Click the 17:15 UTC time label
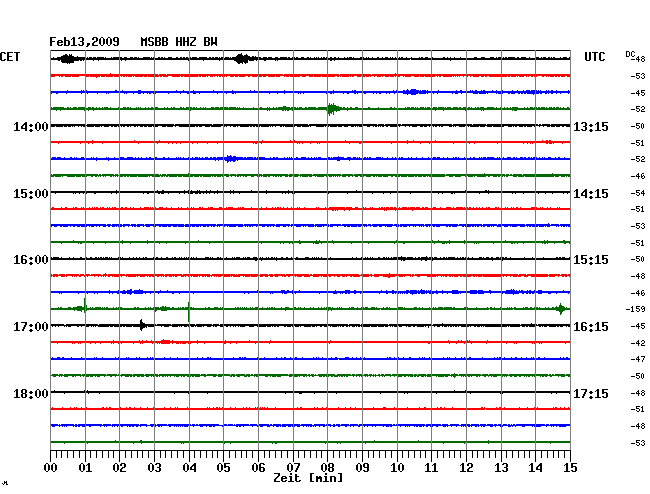650x494 pixels. click(x=591, y=394)
